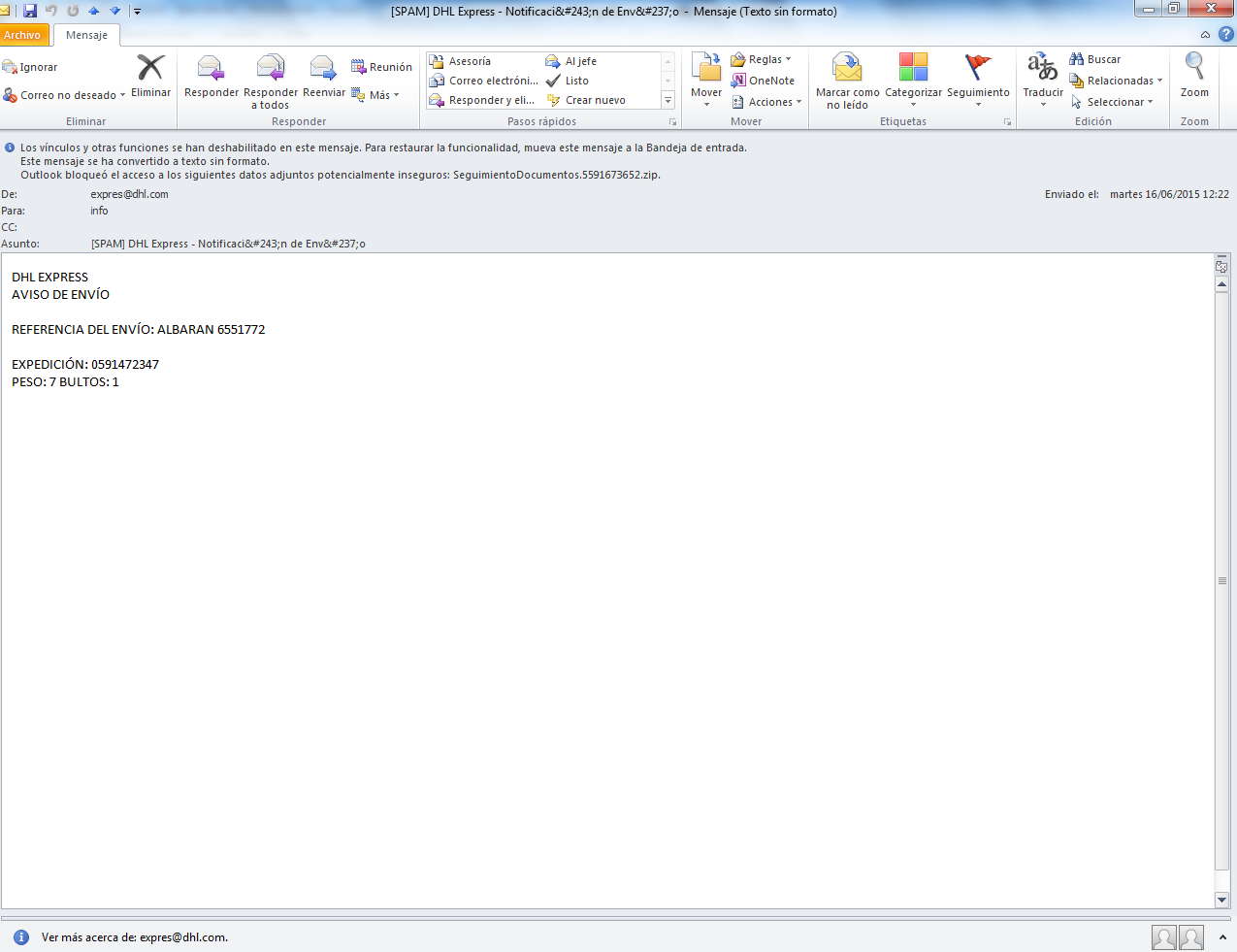Switch to the Archivo tab
The width and height of the screenshot is (1237, 952).
pos(24,35)
